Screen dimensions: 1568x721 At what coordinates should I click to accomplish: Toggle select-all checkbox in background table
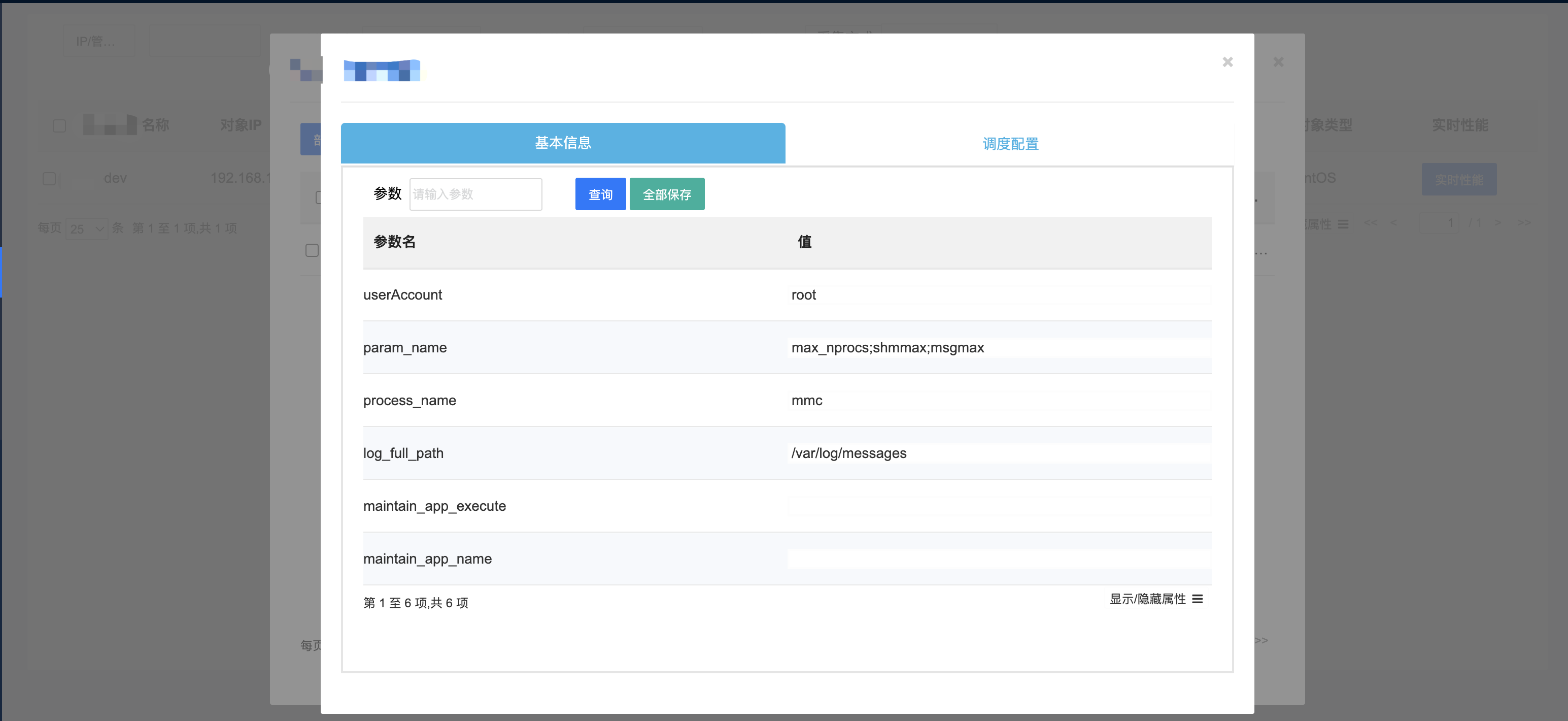tap(59, 125)
